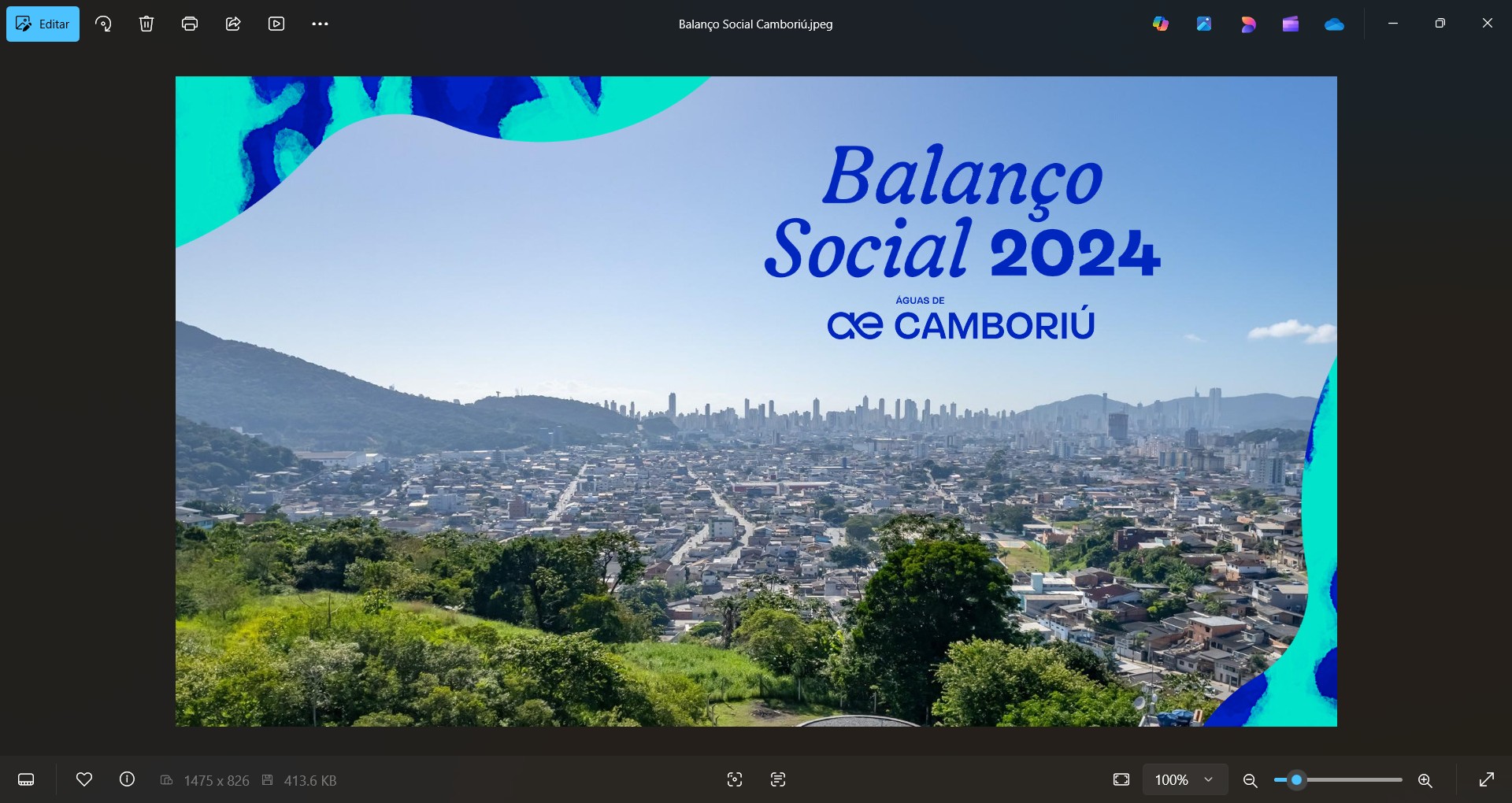1512x803 pixels.
Task: Delete the photo with the trash icon
Action: (x=146, y=24)
